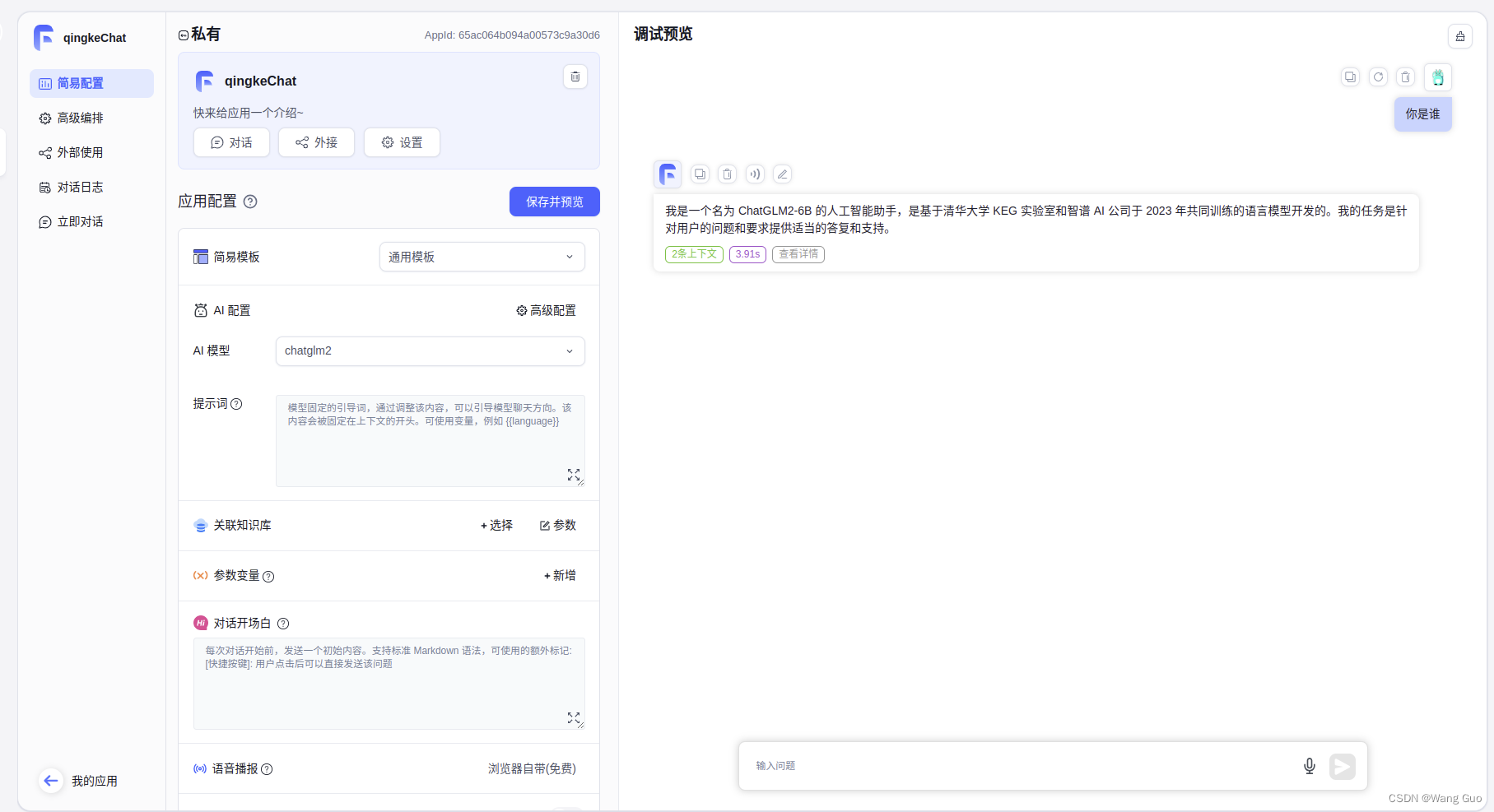Open 简易配置 in the sidebar

(x=91, y=83)
